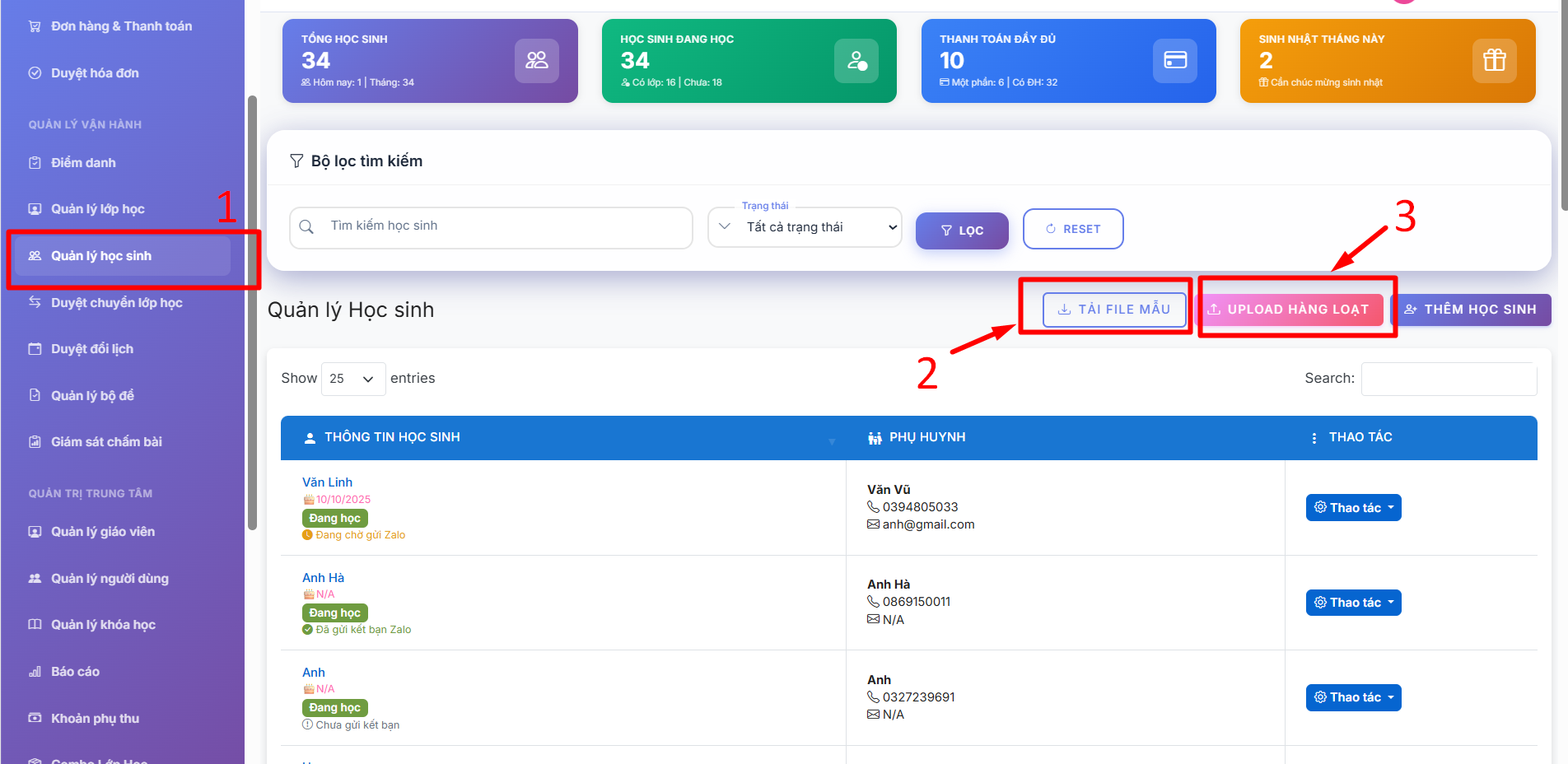Open Điểm danh in the sidebar
Image resolution: width=1568 pixels, height=764 pixels.
coord(83,163)
